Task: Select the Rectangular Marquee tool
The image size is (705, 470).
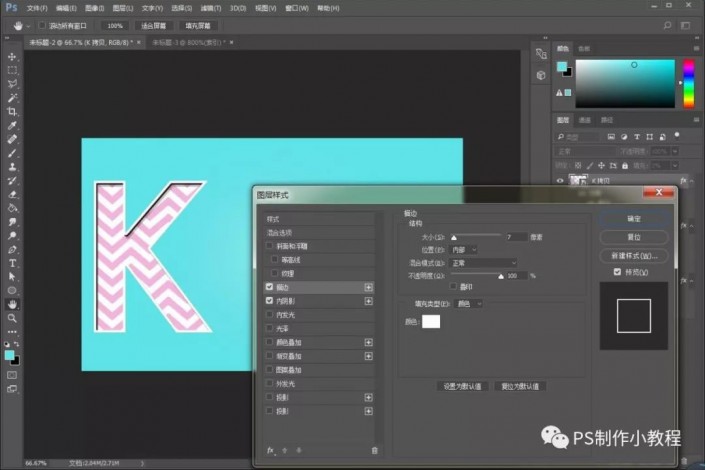Action: coord(12,70)
